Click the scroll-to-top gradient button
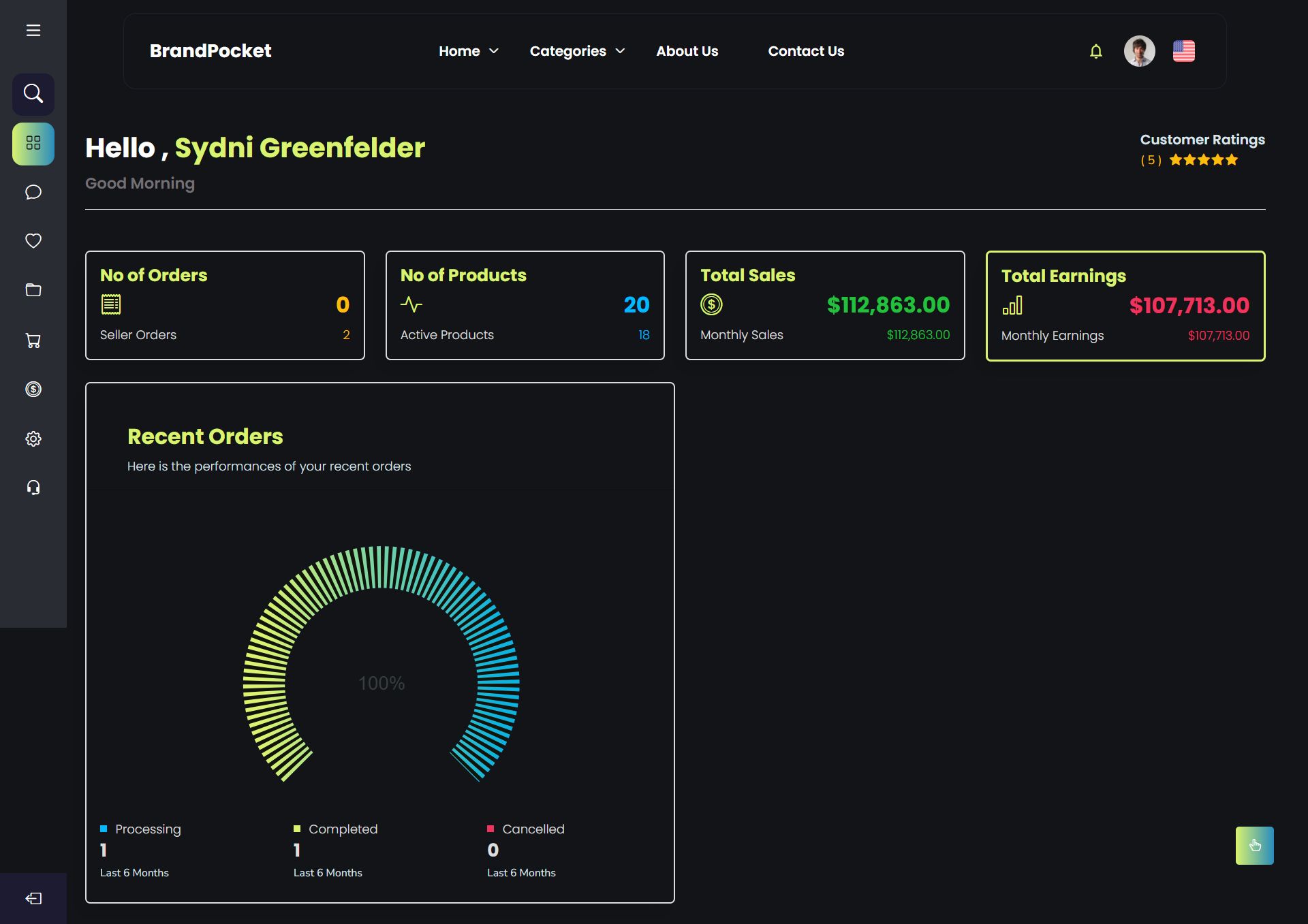 (1254, 845)
